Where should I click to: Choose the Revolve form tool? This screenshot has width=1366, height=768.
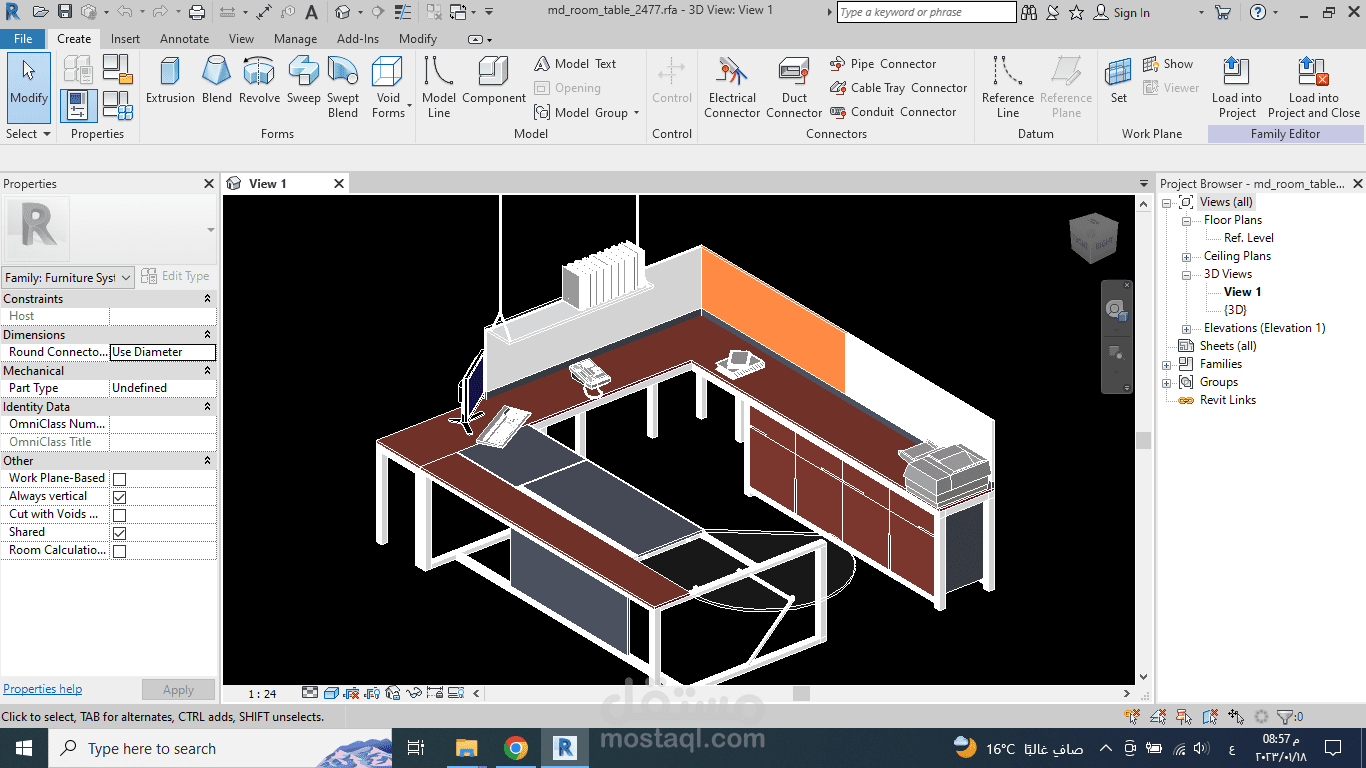click(x=259, y=80)
